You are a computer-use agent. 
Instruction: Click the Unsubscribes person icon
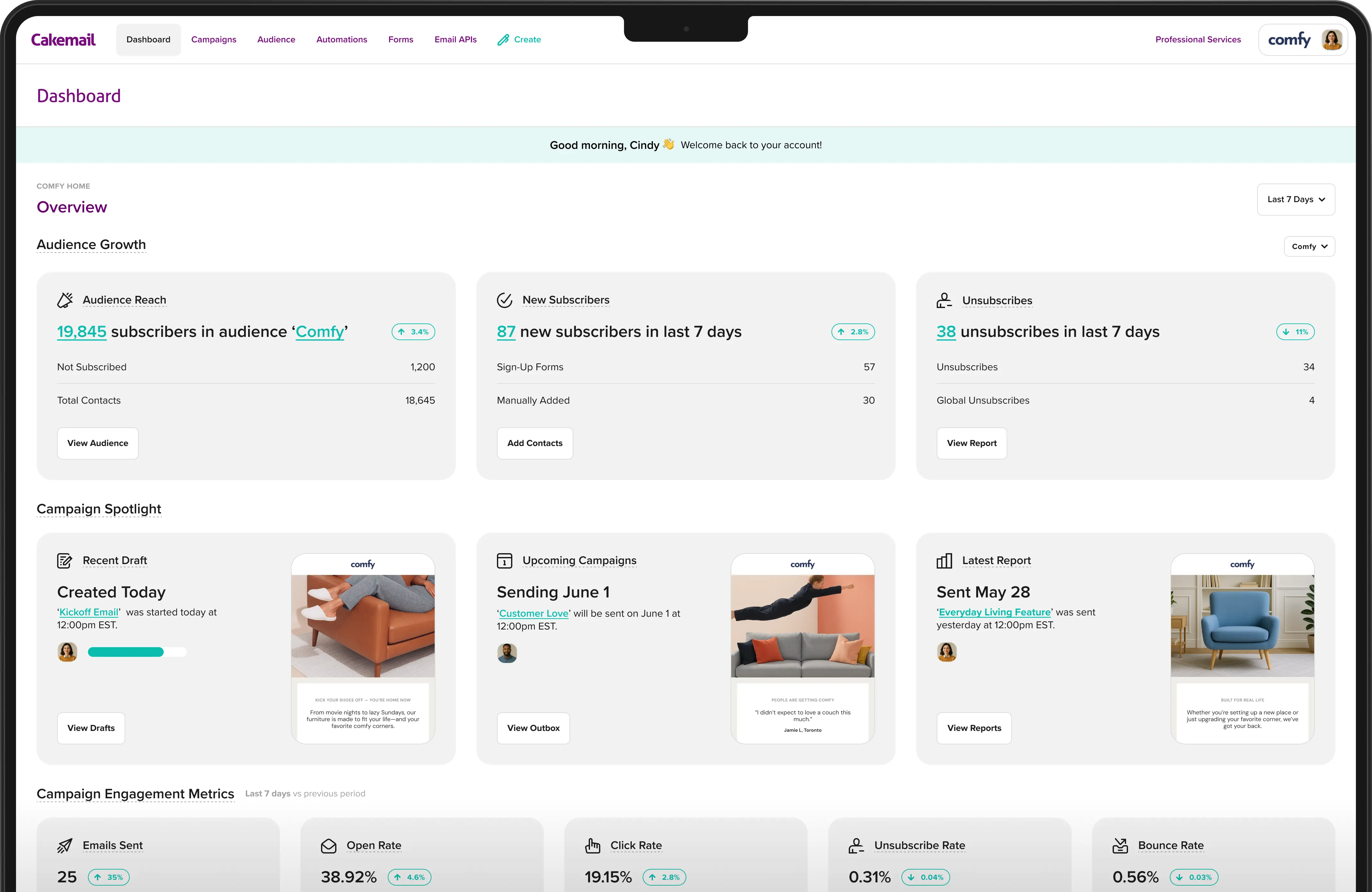(x=944, y=300)
